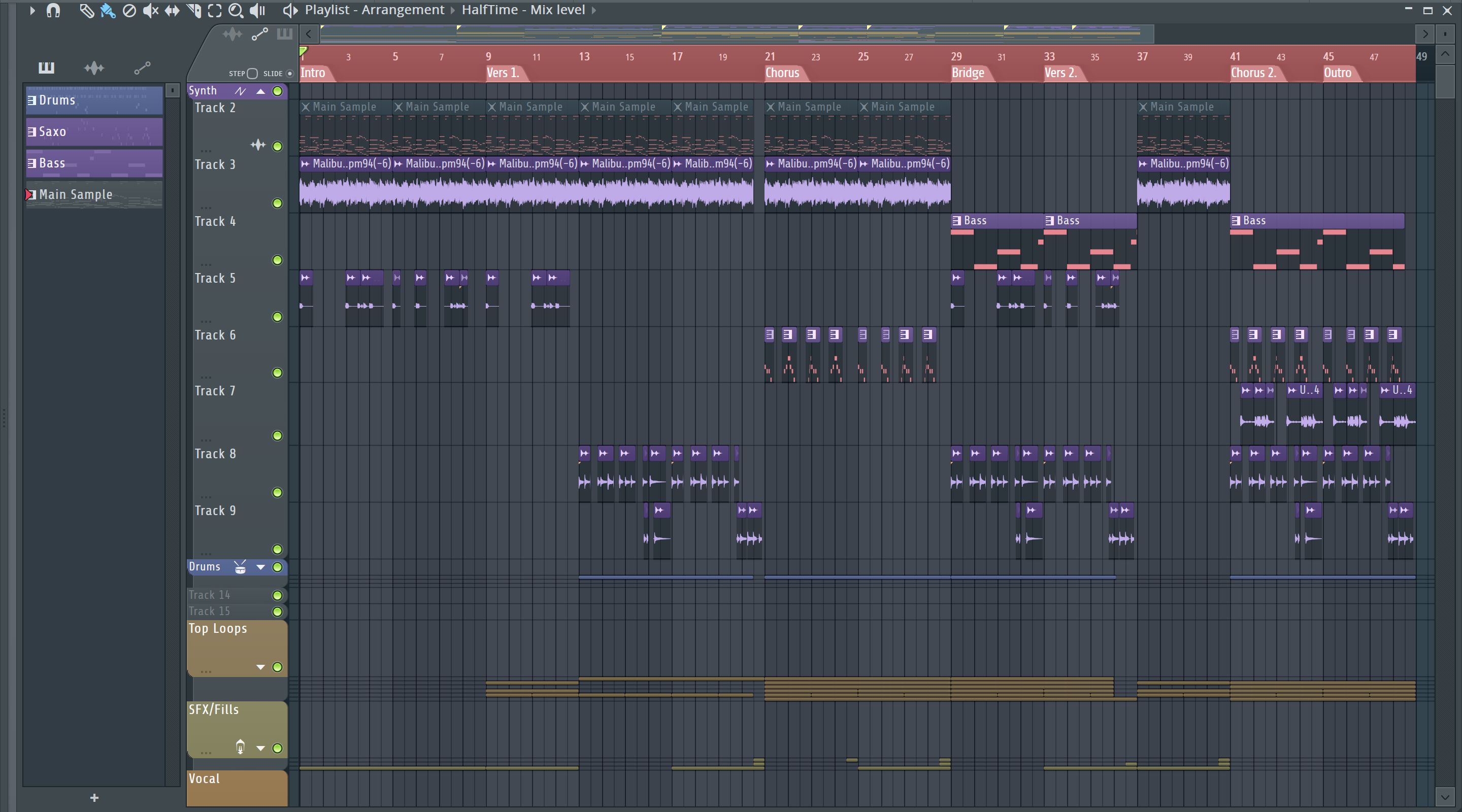1462x812 pixels.
Task: Click the vertical scrollbar up arrow
Action: (1445, 54)
